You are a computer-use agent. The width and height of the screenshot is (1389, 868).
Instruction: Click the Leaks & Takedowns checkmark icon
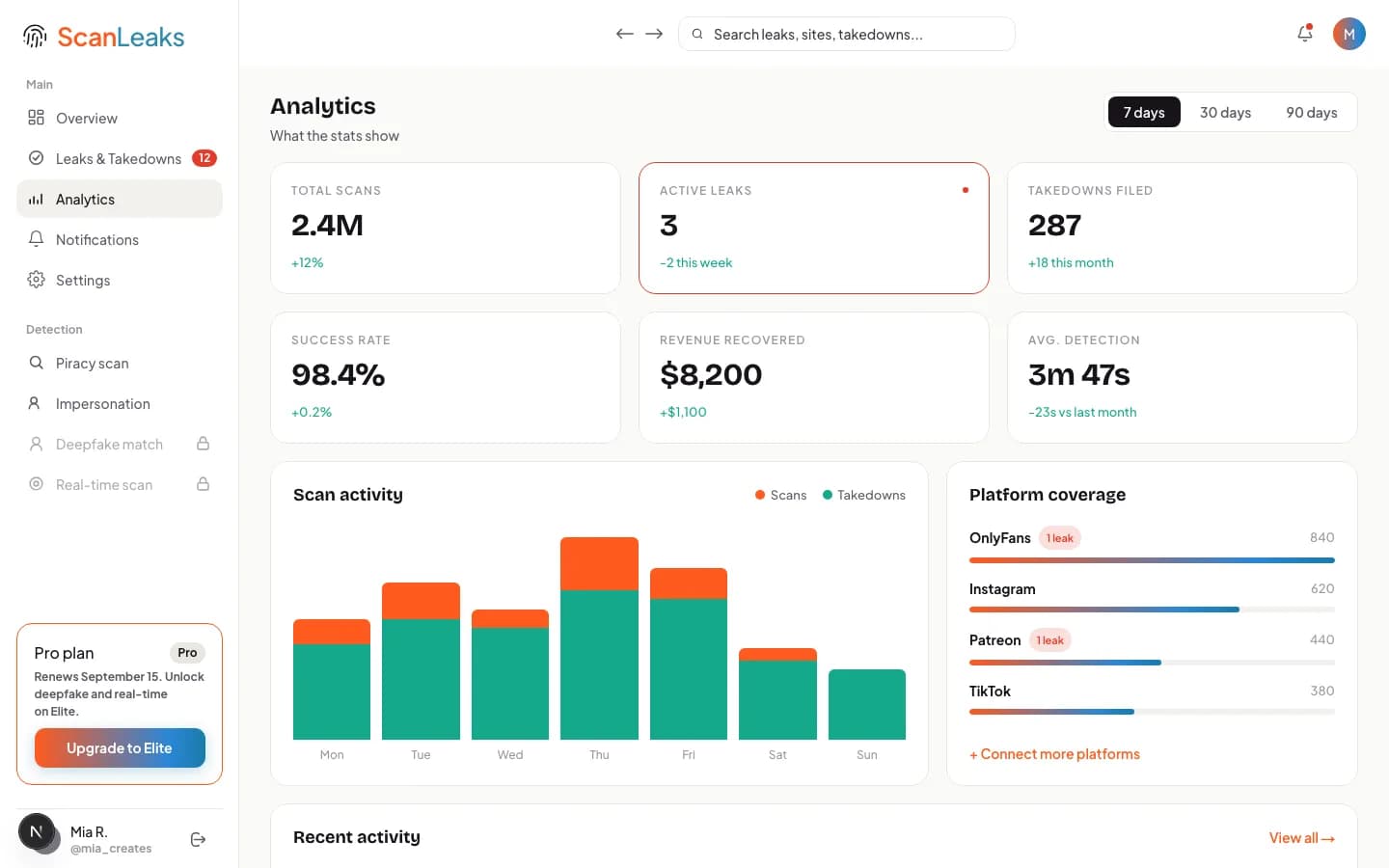tap(36, 158)
